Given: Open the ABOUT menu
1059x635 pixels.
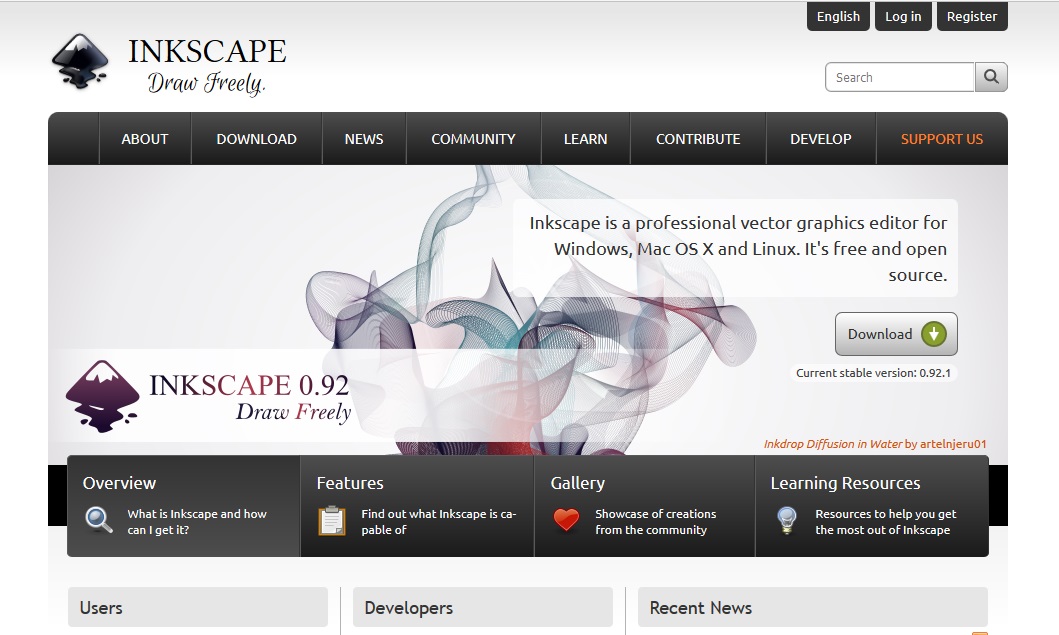Looking at the screenshot, I should pyautogui.click(x=145, y=139).
